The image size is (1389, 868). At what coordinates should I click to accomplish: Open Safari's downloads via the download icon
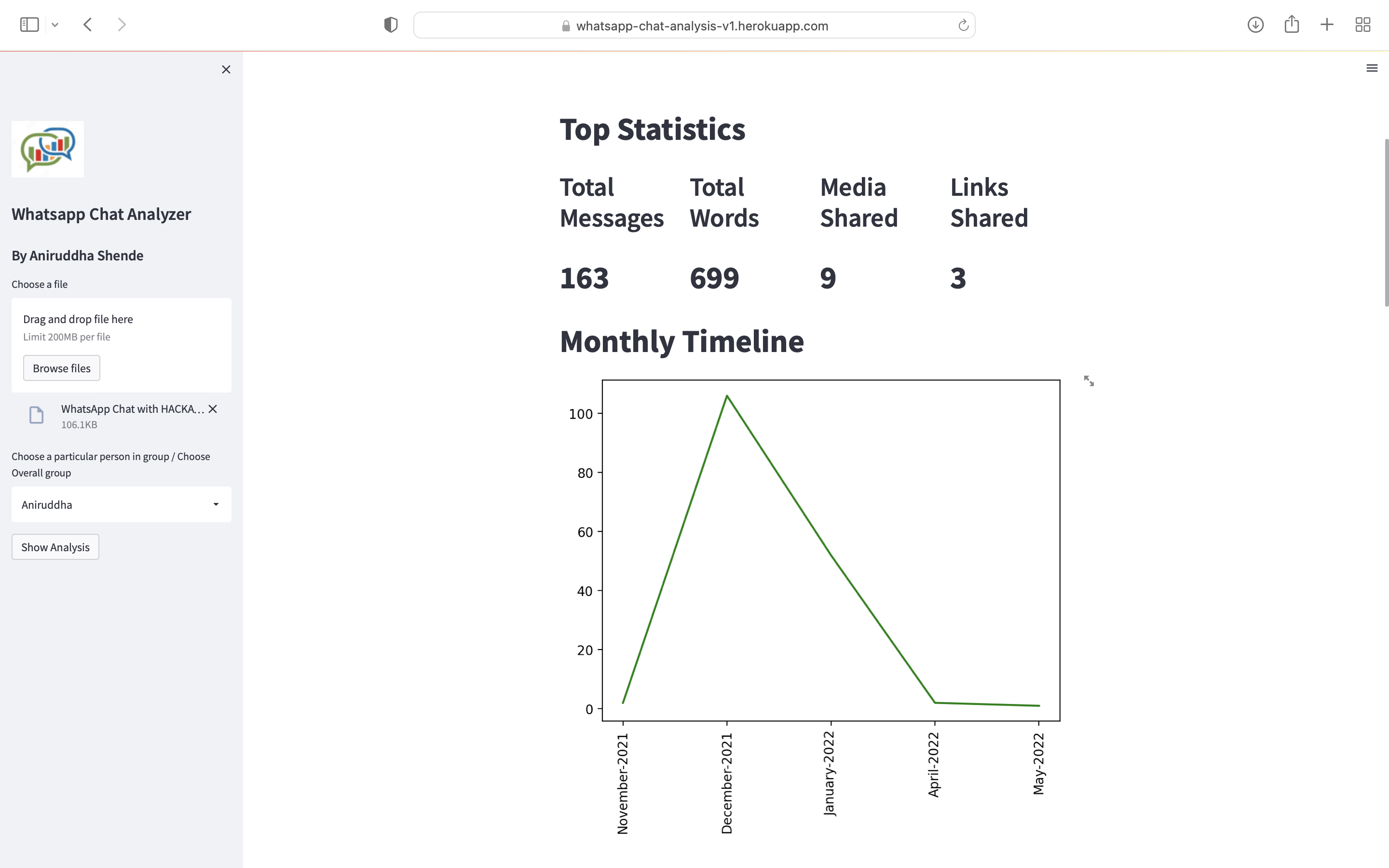(x=1255, y=25)
